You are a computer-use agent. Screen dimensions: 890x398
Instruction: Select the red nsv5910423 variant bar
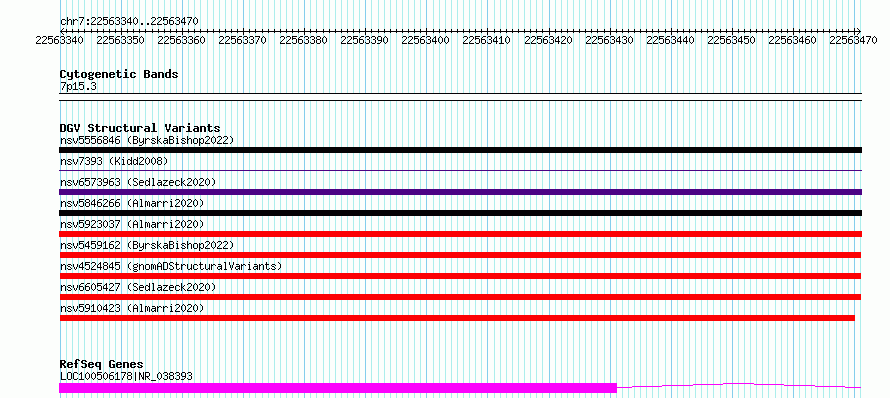click(457, 318)
